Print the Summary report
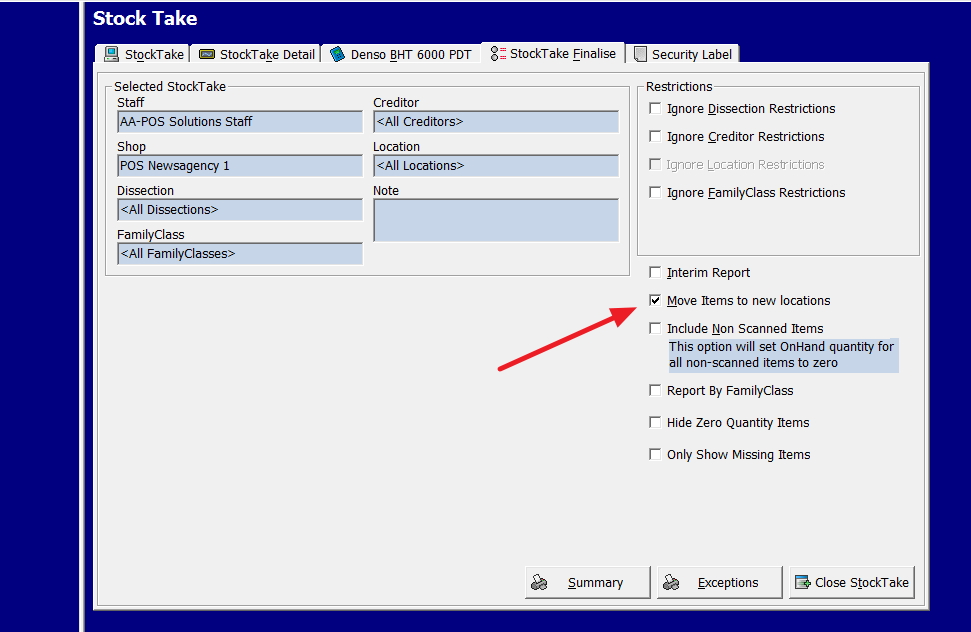This screenshot has height=632, width=971. (588, 582)
